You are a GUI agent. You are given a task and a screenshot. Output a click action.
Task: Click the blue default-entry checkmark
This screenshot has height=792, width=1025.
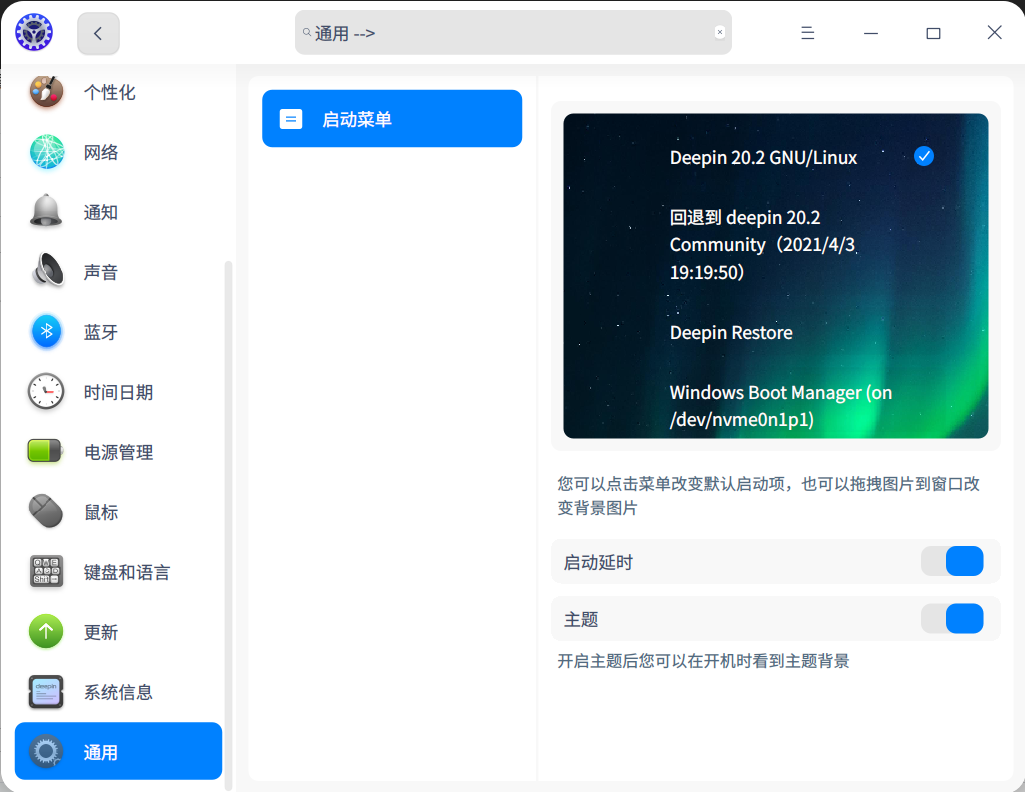pos(924,156)
